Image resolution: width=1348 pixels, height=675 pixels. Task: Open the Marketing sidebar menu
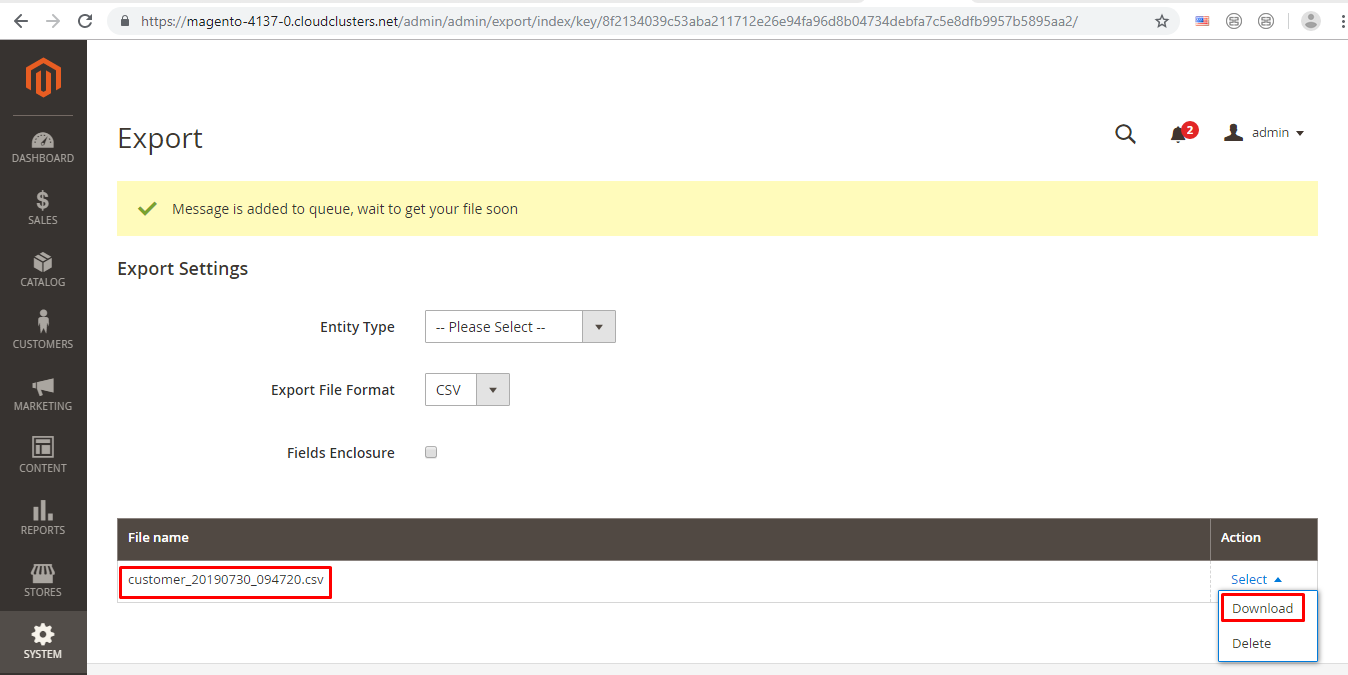click(43, 394)
